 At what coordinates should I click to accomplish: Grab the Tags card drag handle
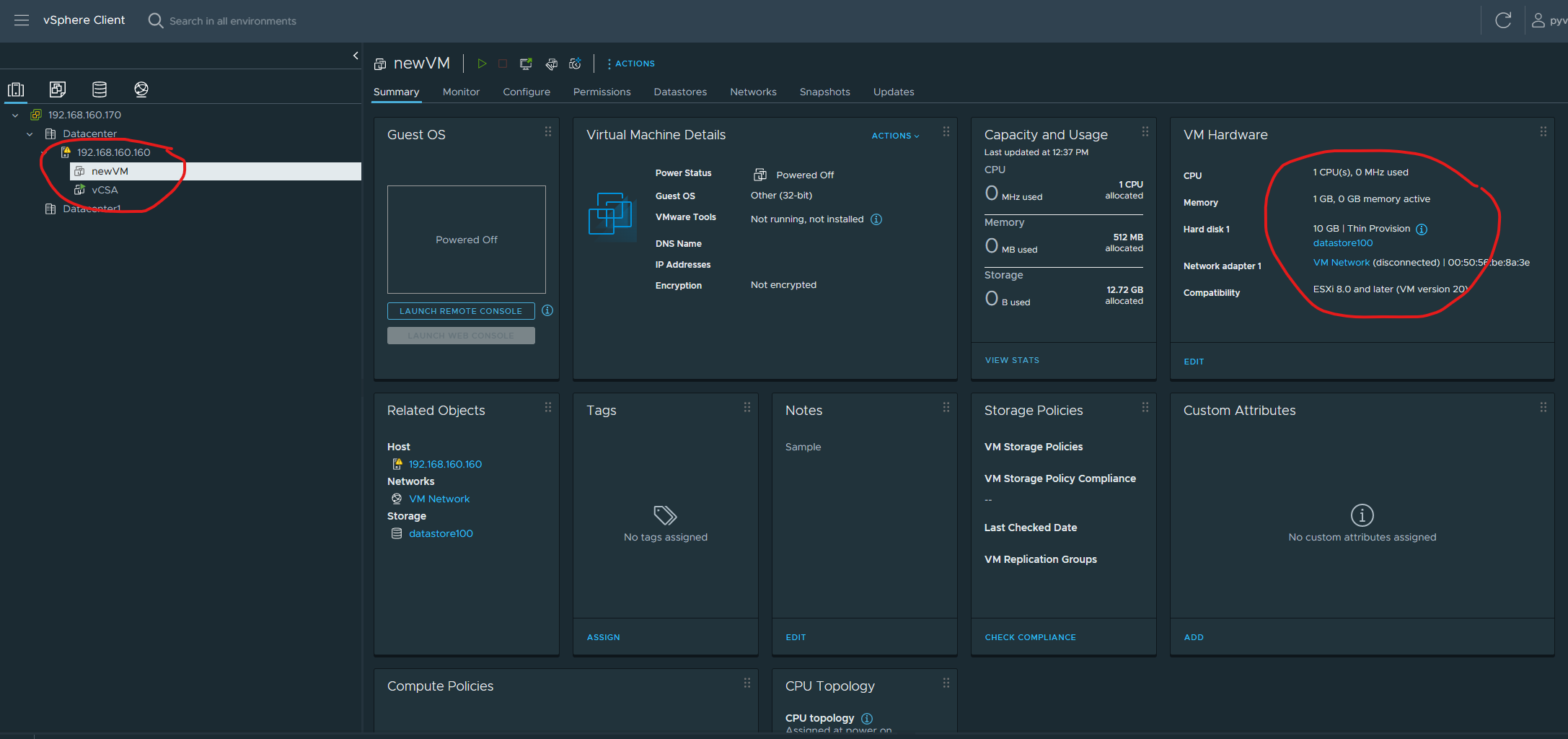pos(747,407)
